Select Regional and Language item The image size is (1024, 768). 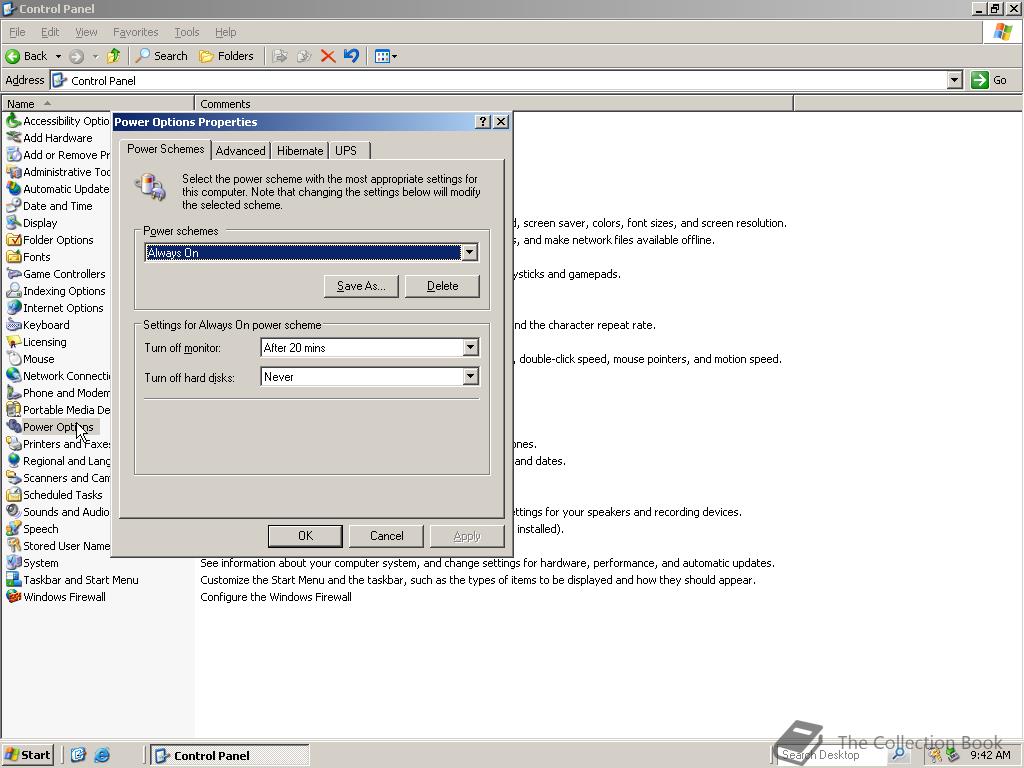coord(66,460)
